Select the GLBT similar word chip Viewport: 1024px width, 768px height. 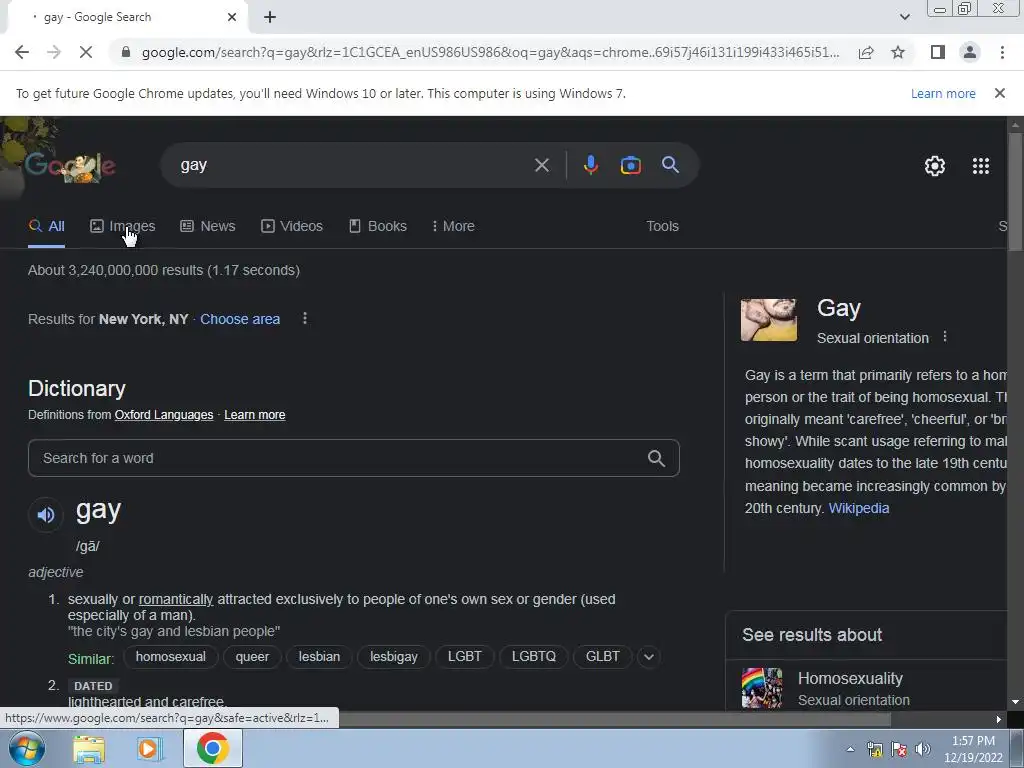[x=603, y=657]
